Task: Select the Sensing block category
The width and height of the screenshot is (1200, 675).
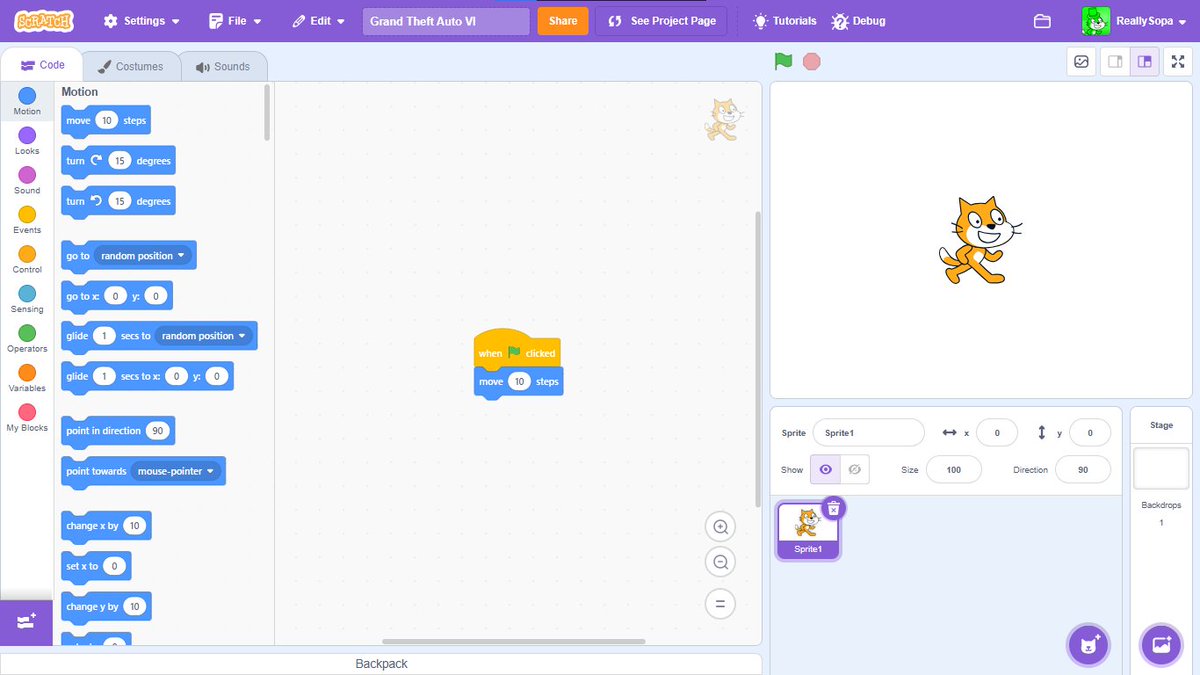Action: pos(27,299)
